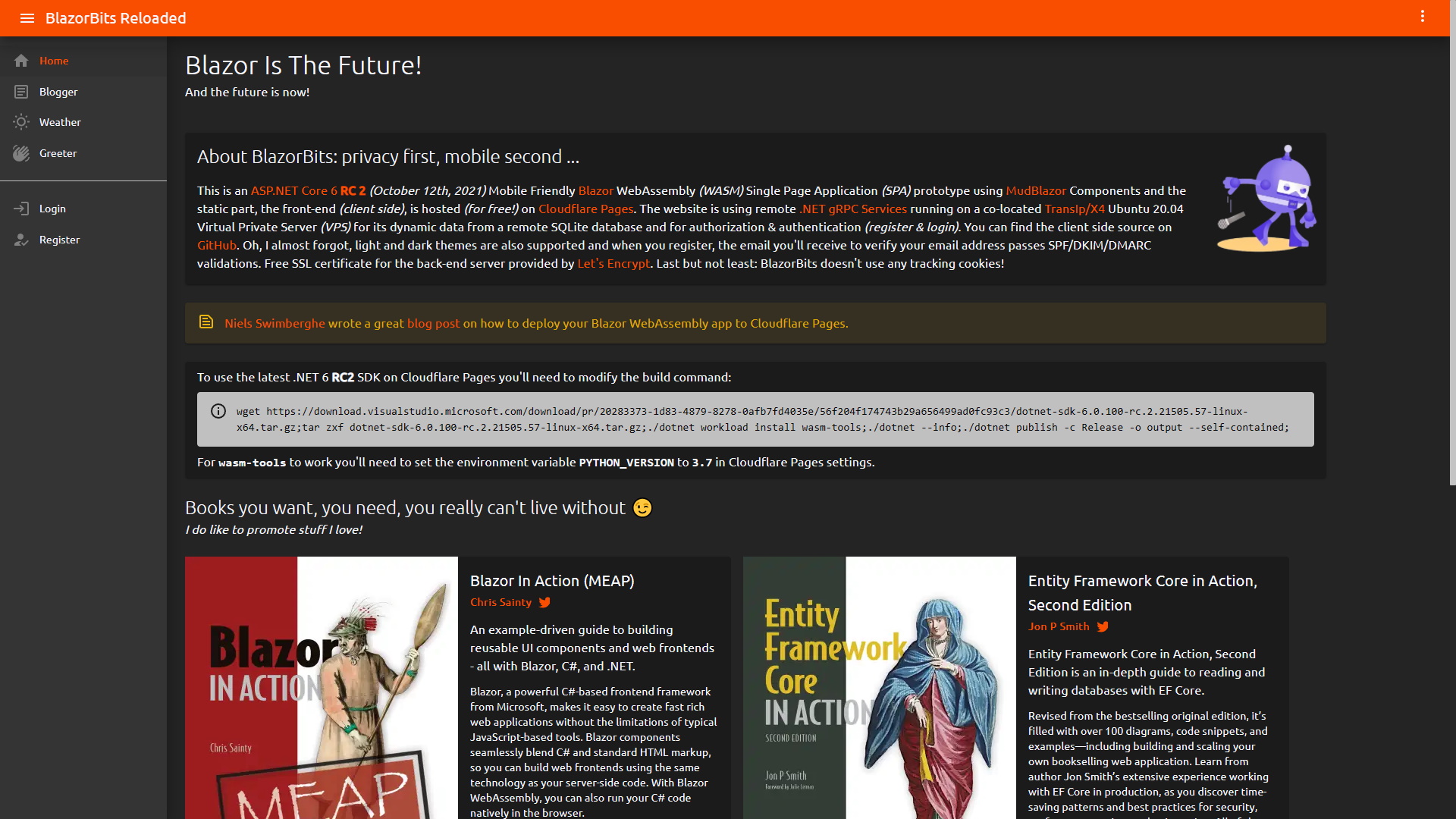Click the wget build command text

(763, 419)
